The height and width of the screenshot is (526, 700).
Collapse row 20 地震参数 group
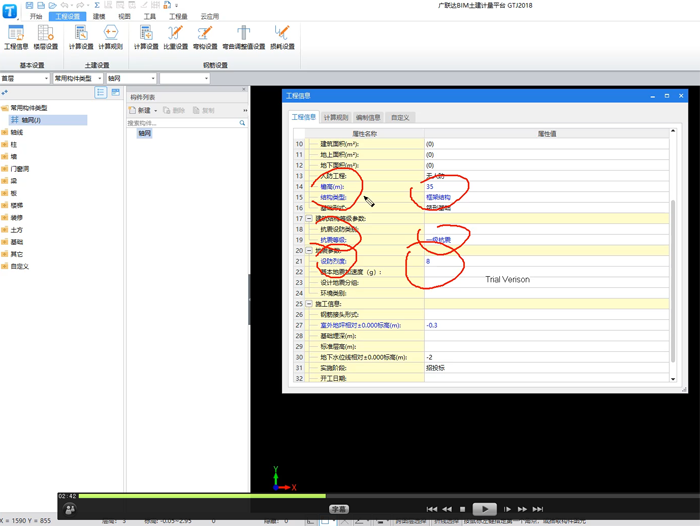click(x=308, y=250)
